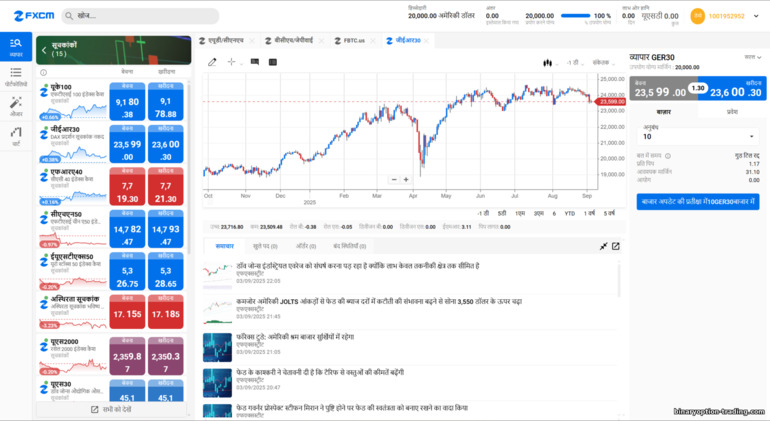Screen dimensions: 770x421
Task: Select the Open Positions (0) tab
Action: pos(265,246)
